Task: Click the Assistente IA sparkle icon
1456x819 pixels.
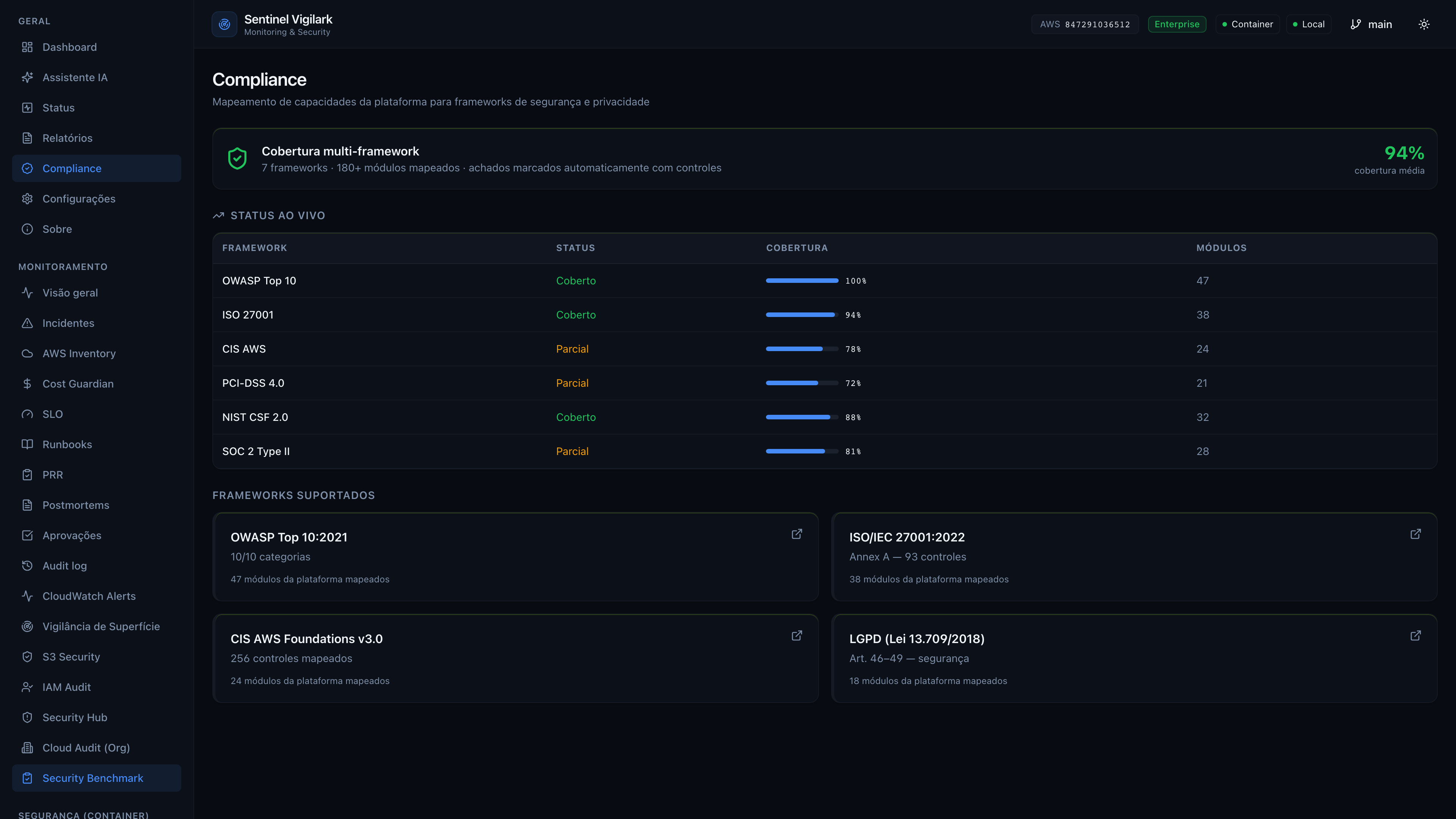Action: pos(27,77)
